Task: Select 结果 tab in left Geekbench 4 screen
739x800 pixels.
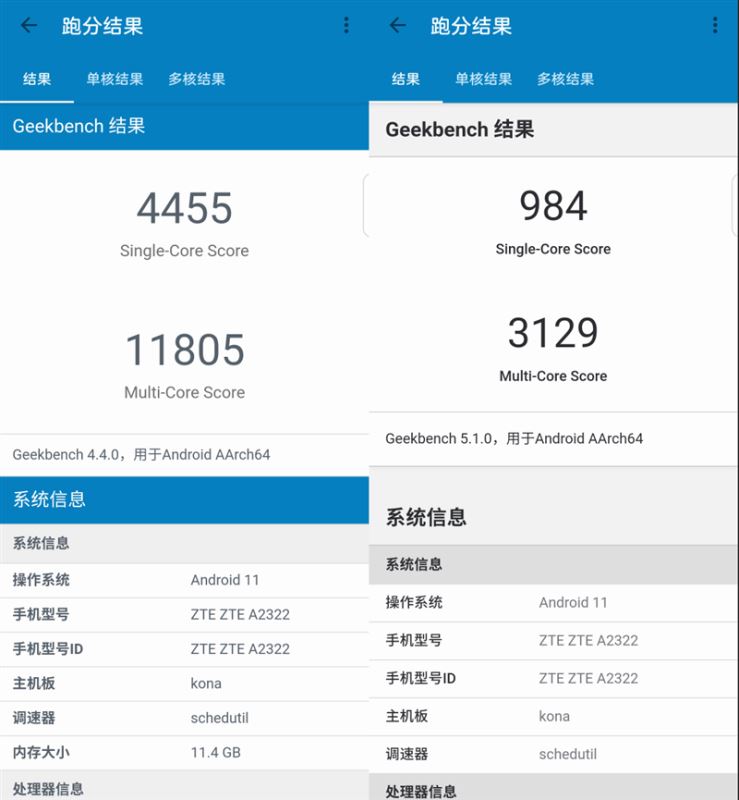Action: 37,79
